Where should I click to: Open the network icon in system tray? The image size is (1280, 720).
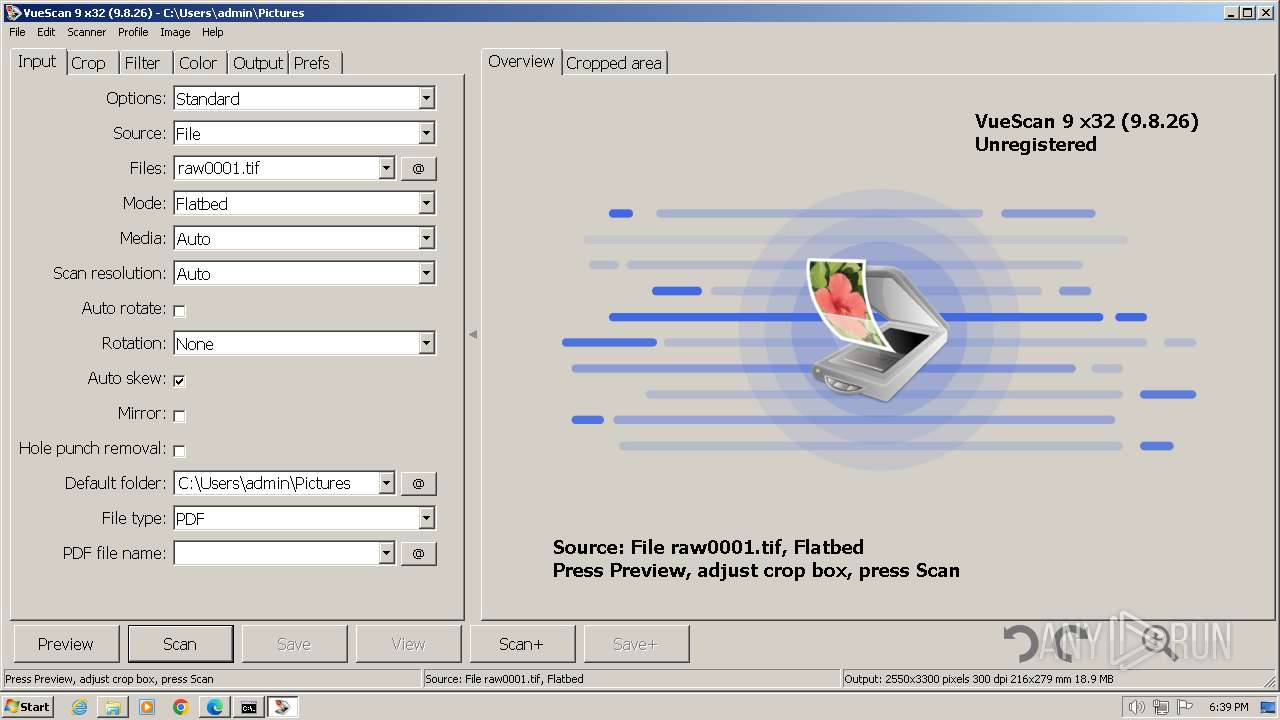click(x=1161, y=707)
